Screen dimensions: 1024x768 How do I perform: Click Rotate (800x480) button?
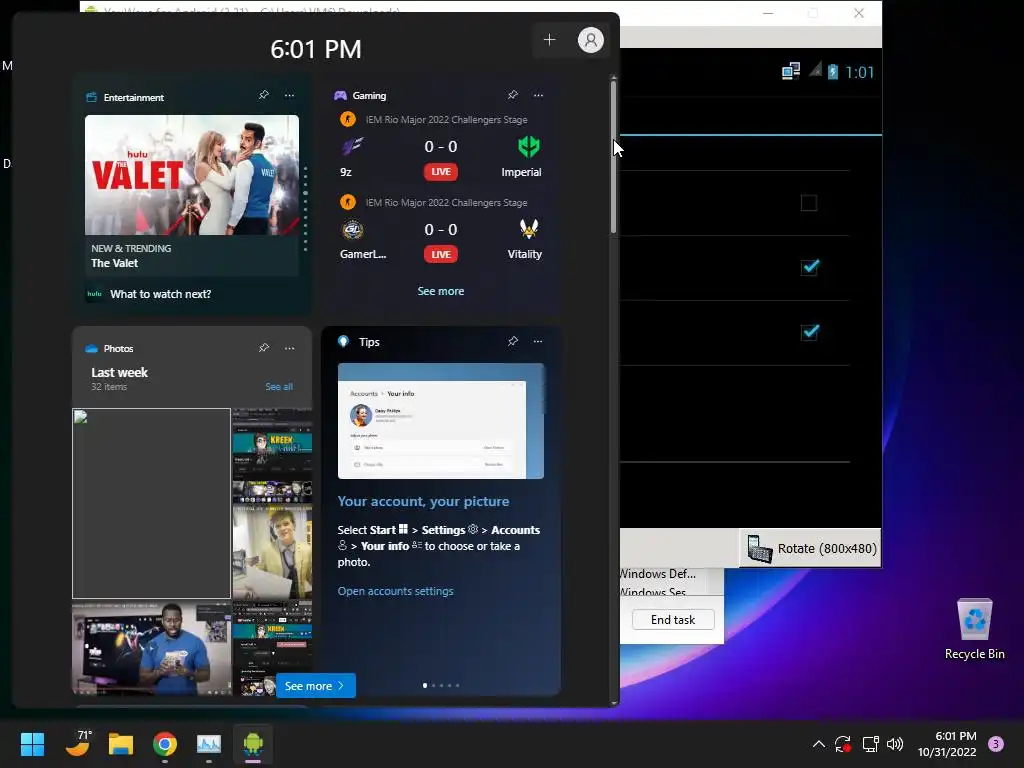coord(810,549)
